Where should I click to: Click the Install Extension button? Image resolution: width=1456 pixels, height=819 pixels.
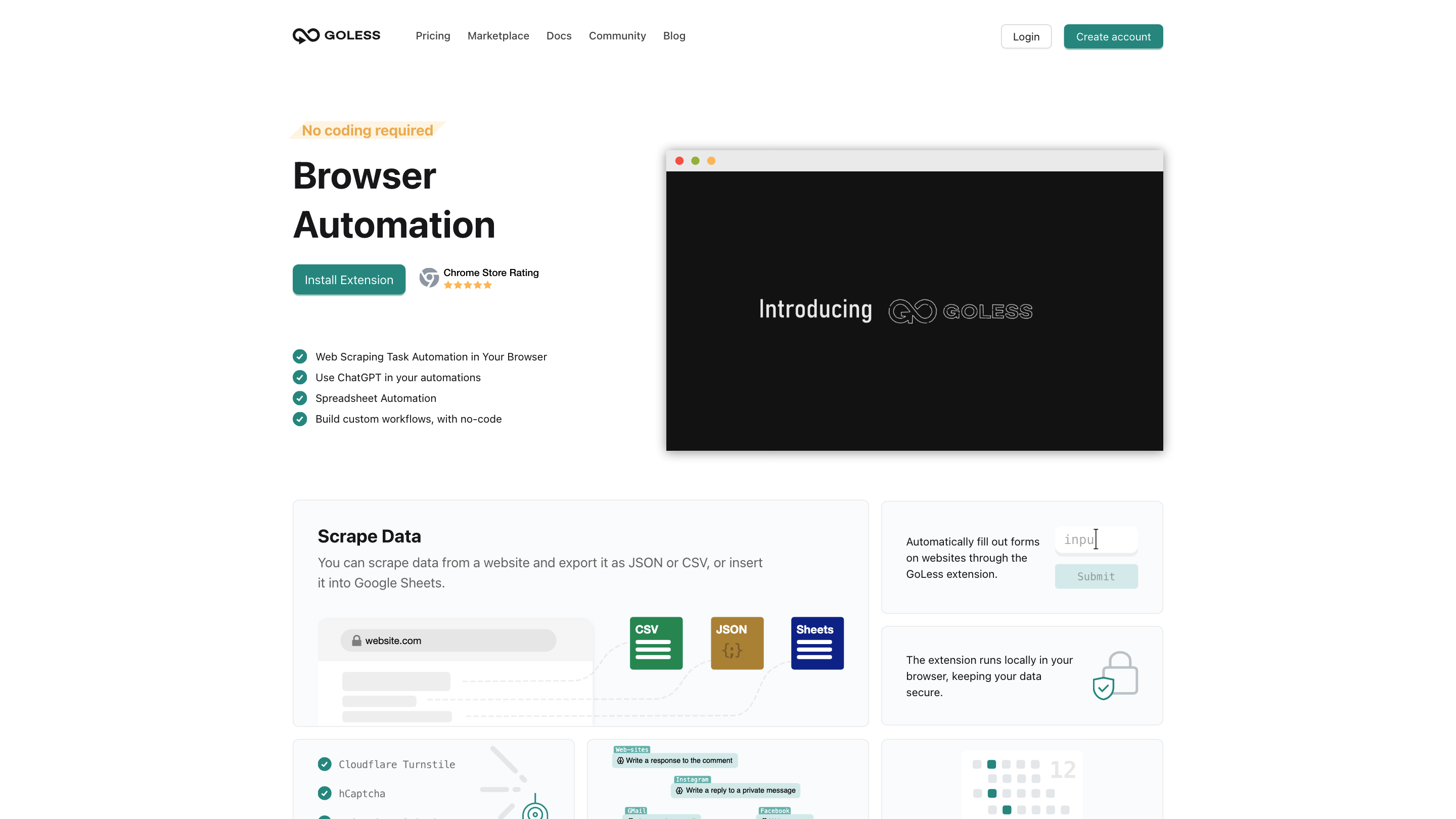[x=349, y=280]
